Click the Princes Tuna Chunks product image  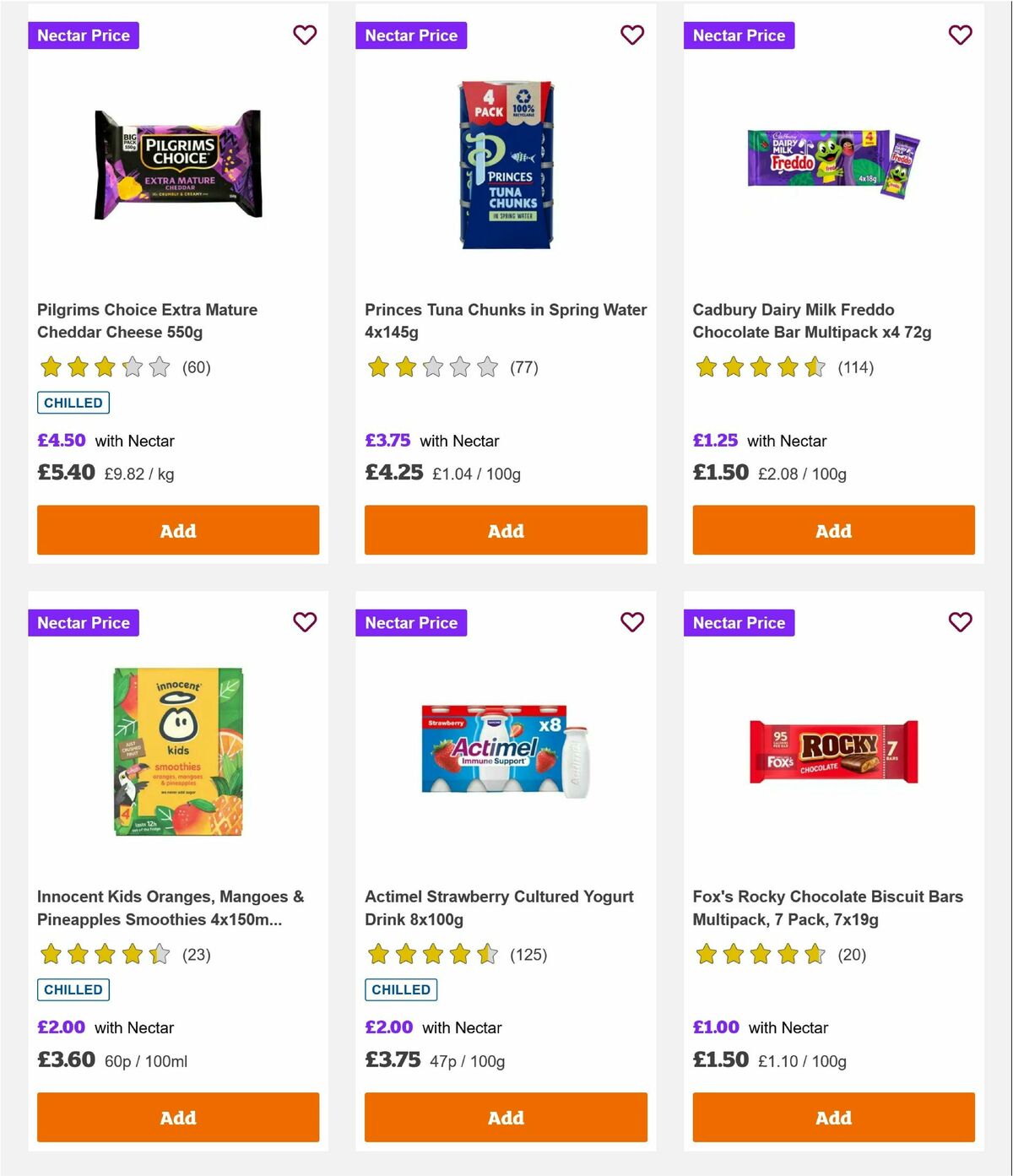pyautogui.click(x=505, y=165)
